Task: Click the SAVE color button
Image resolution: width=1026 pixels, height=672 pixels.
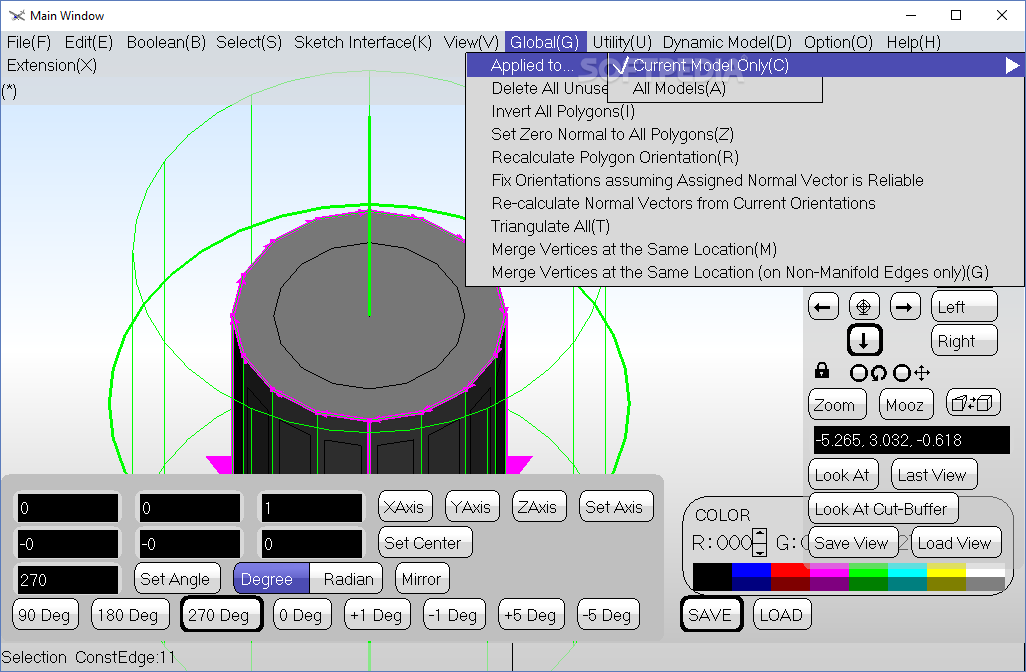Action: (711, 614)
